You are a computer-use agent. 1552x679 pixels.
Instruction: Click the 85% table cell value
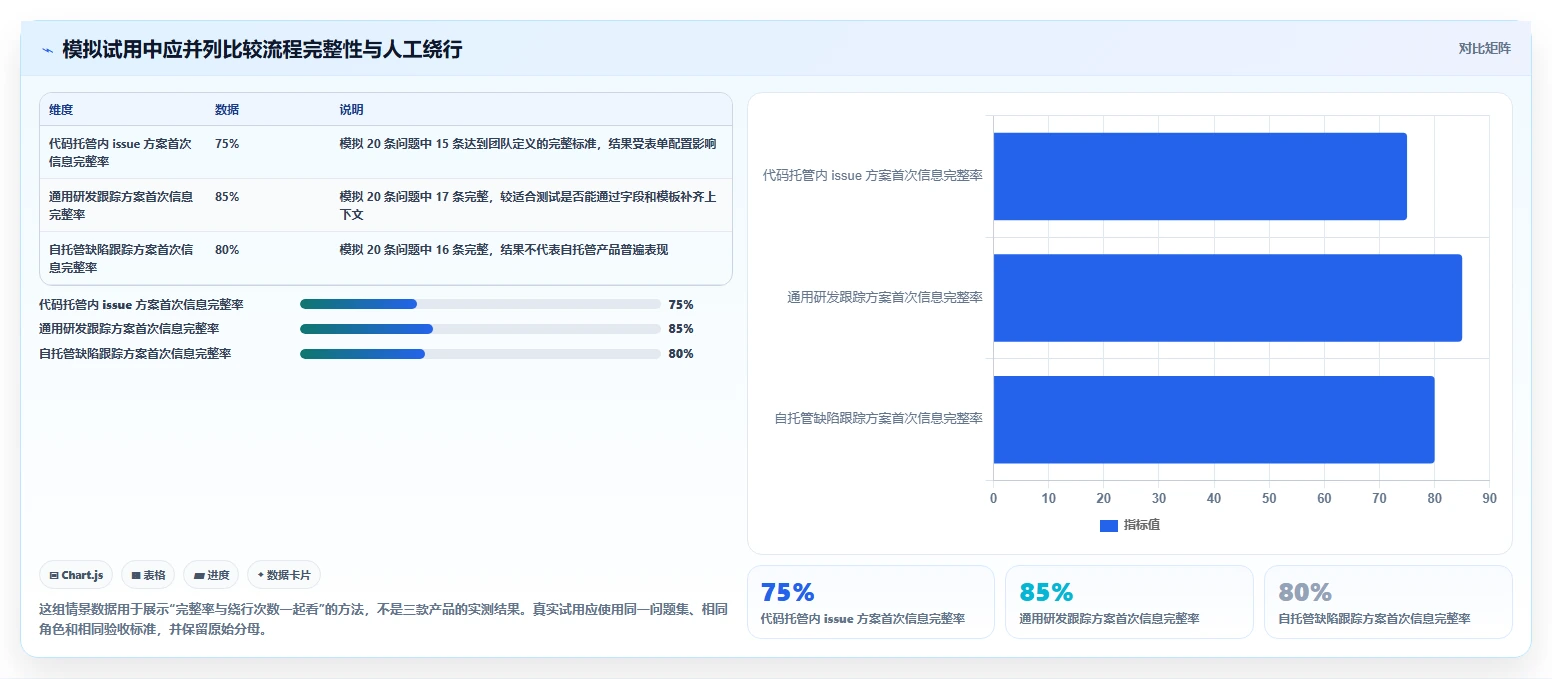coord(227,197)
